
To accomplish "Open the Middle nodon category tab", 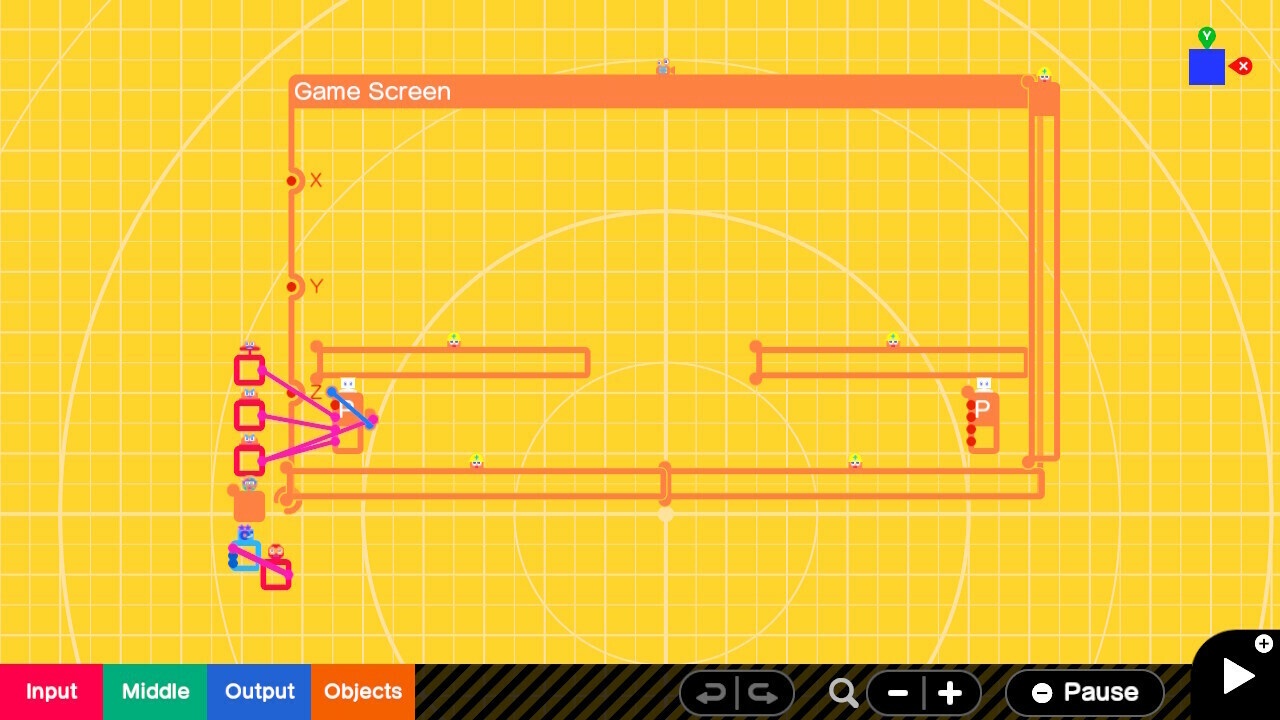I will click(155, 692).
